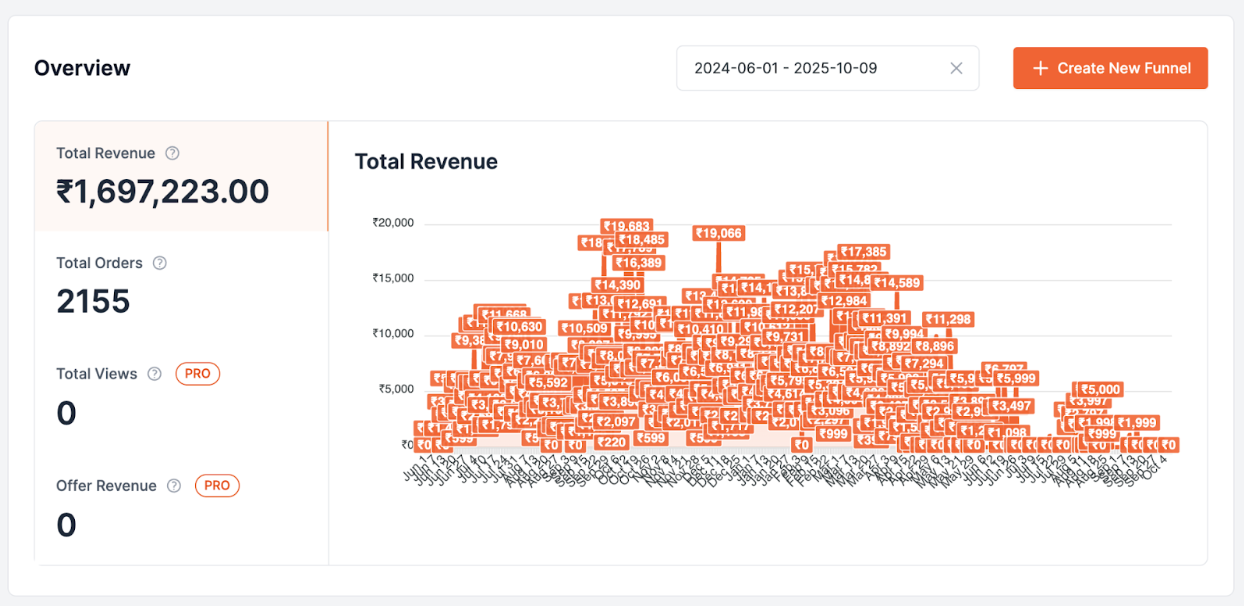Select the ₹5,000 data label in the chart
1244x606 pixels.
(1100, 389)
